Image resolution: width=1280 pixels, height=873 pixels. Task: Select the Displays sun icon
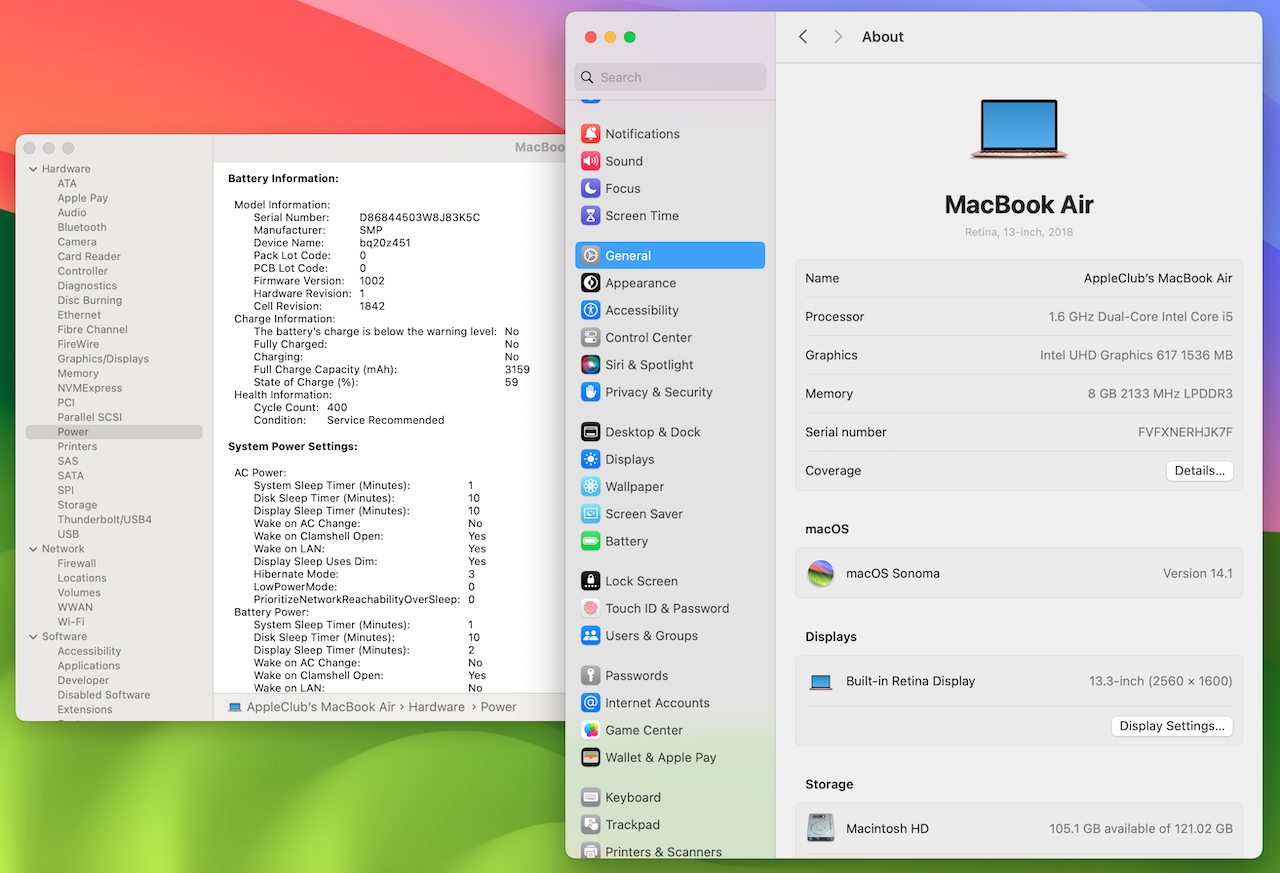click(x=590, y=459)
